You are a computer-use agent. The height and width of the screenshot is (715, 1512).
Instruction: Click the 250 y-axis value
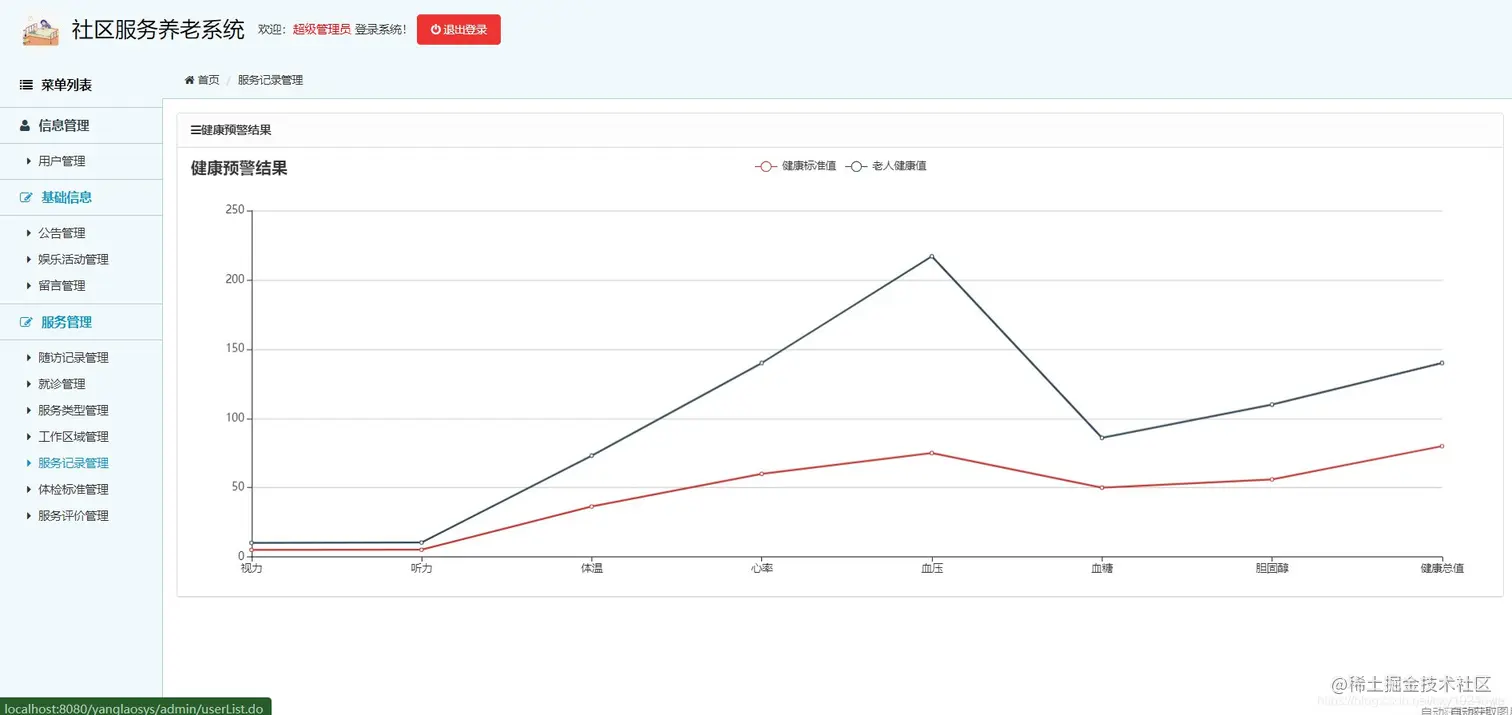[x=235, y=210]
